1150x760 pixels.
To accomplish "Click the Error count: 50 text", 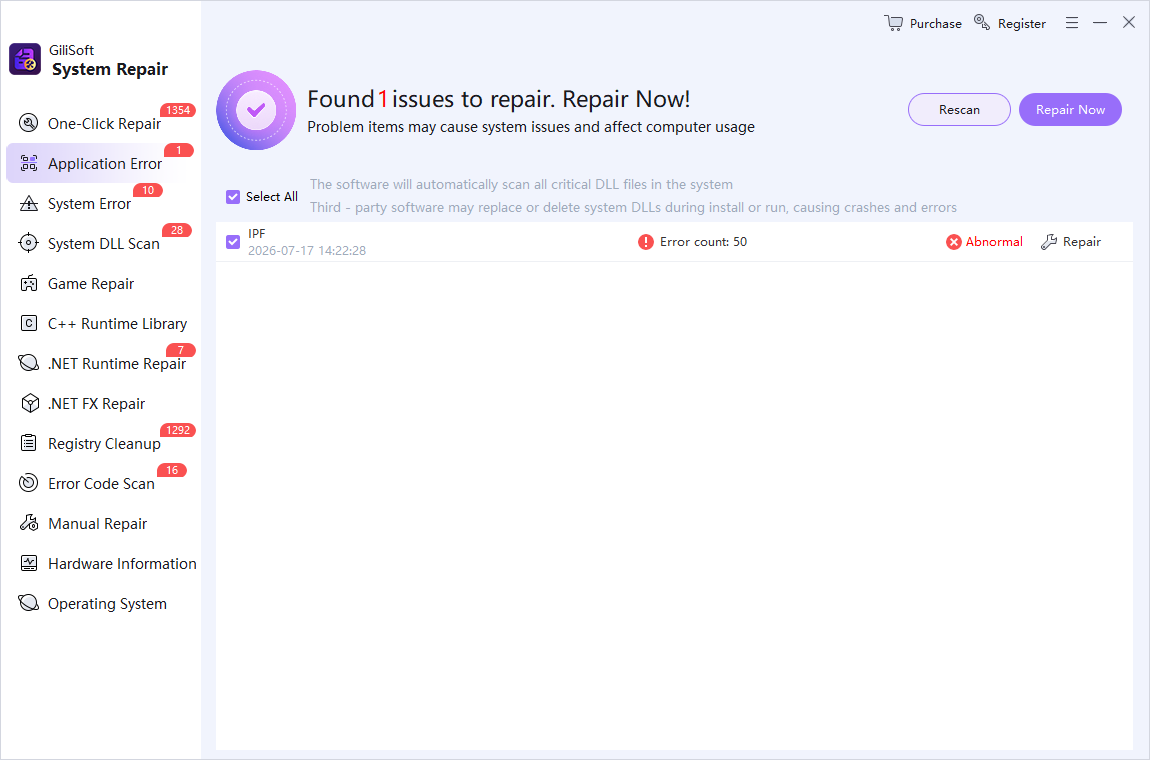I will (703, 242).
